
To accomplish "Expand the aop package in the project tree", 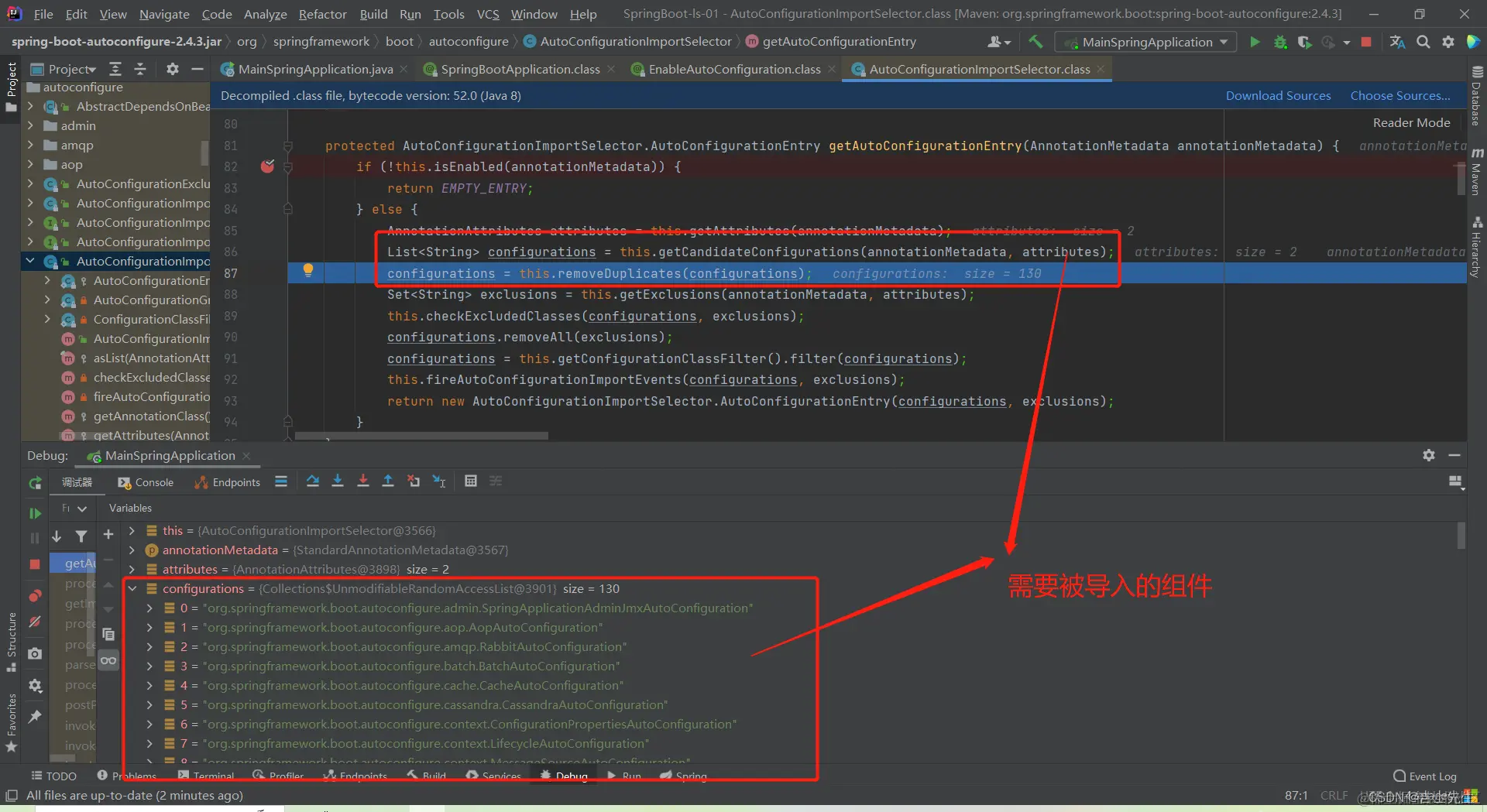I will [30, 164].
